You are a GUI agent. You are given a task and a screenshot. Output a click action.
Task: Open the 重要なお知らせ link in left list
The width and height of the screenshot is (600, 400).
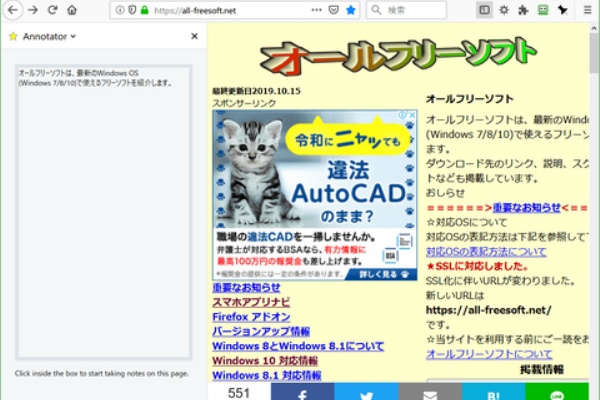(246, 287)
